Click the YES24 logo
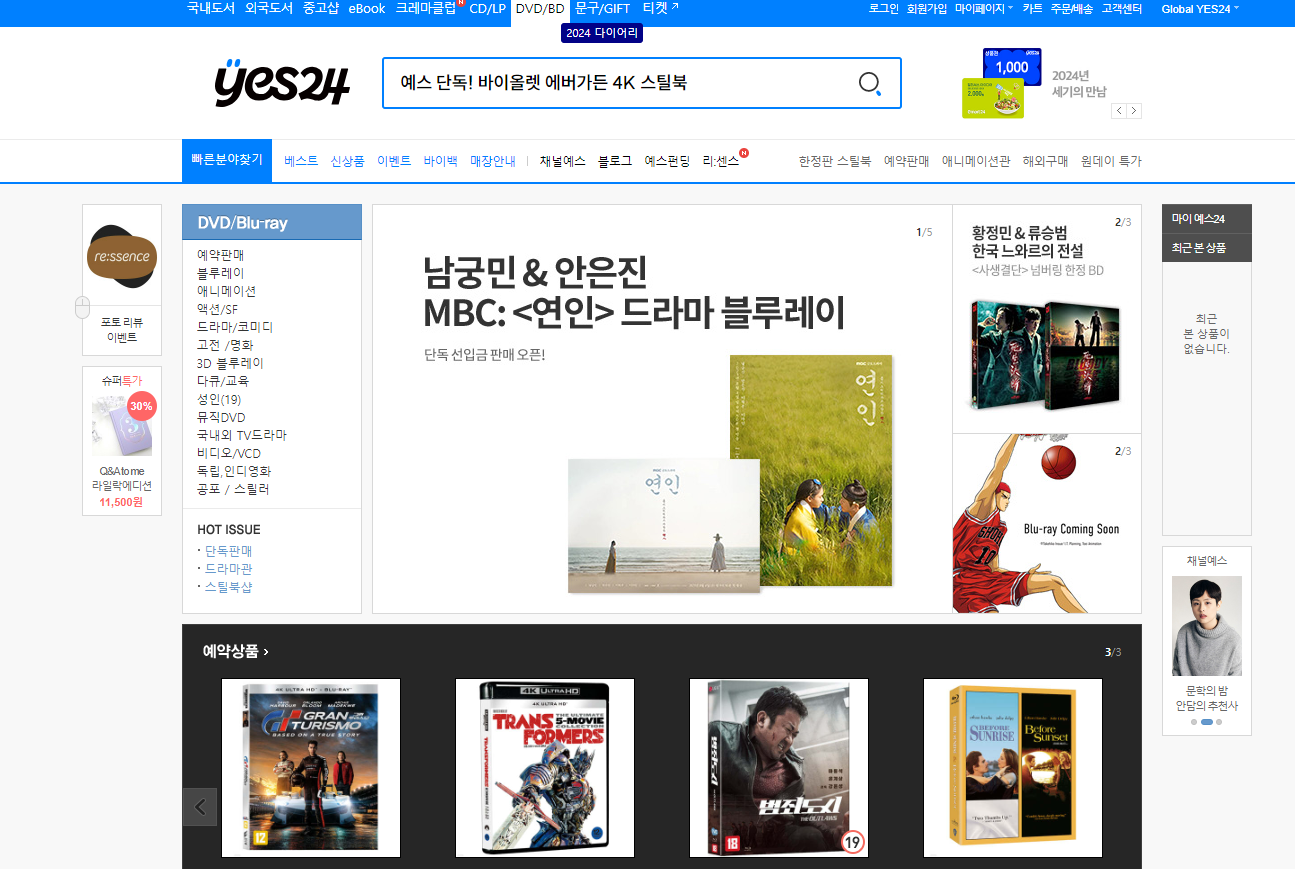 tap(282, 82)
